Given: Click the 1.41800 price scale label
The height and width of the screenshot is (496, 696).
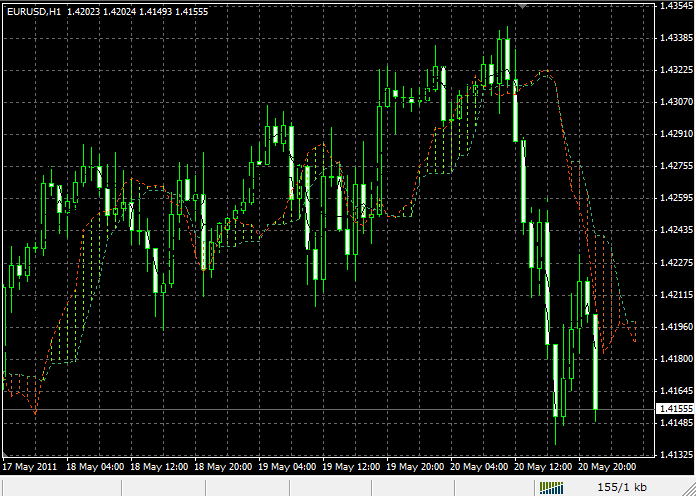Looking at the screenshot, I should pos(676,359).
